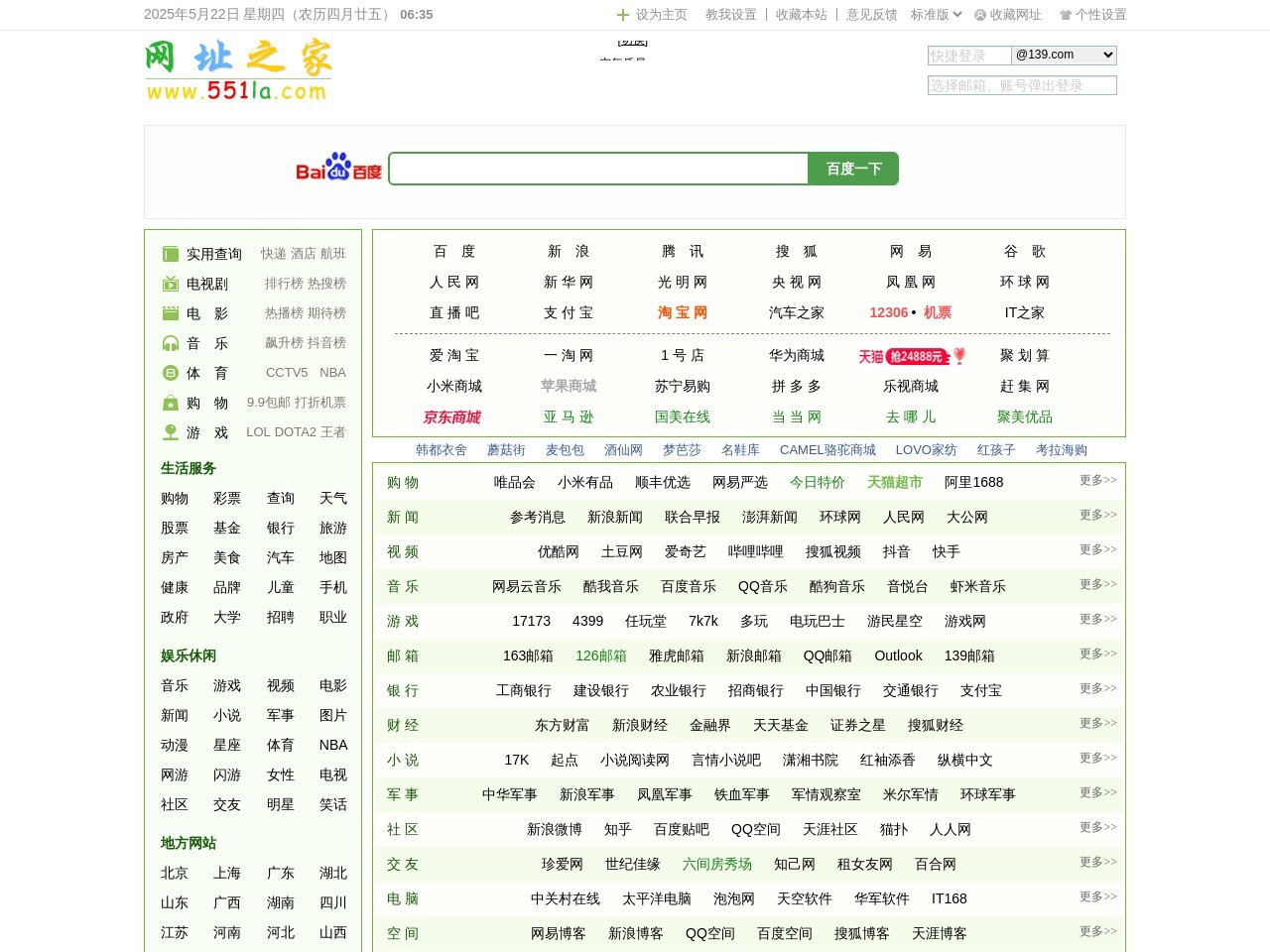Expand more links in 音乐 row

click(1098, 584)
